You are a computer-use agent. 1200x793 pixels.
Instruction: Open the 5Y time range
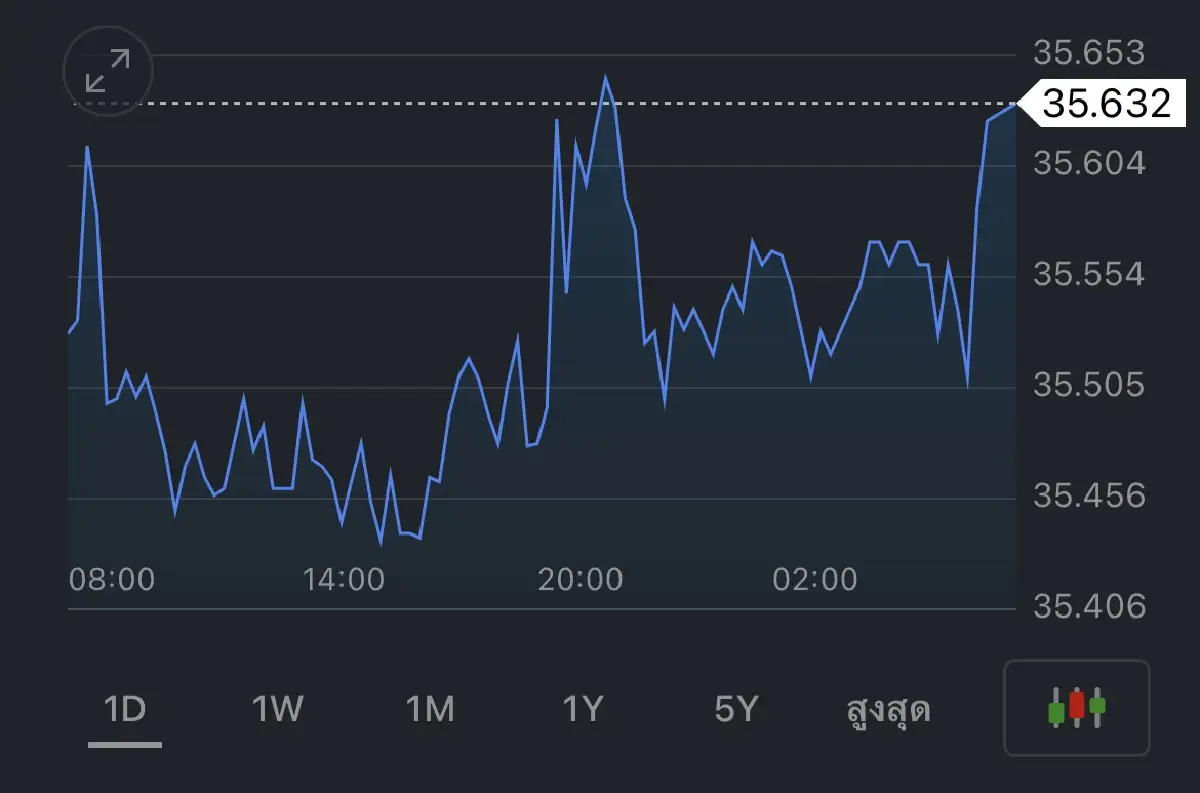click(737, 710)
